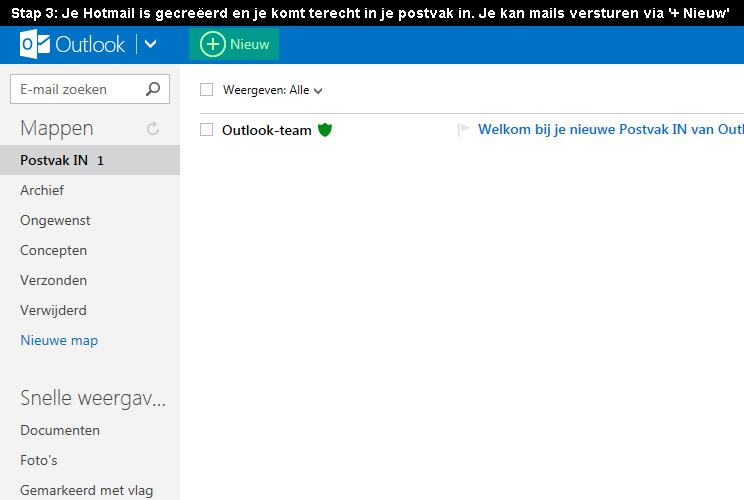This screenshot has height=500, width=744.
Task: Open the Concepten folder
Action: (53, 250)
